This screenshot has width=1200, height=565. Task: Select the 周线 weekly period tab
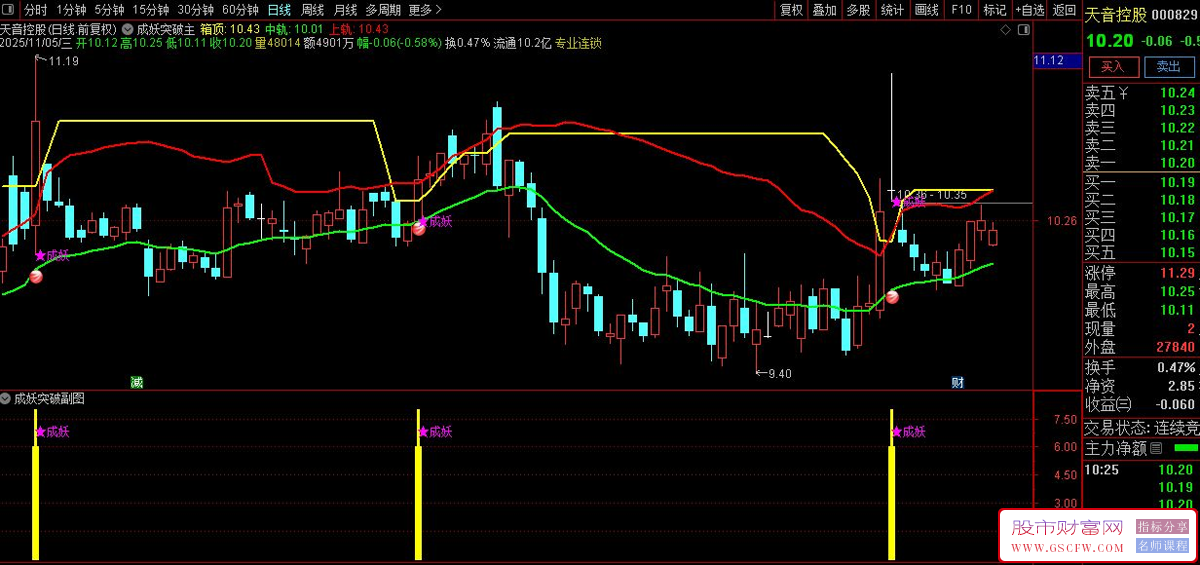pos(313,10)
